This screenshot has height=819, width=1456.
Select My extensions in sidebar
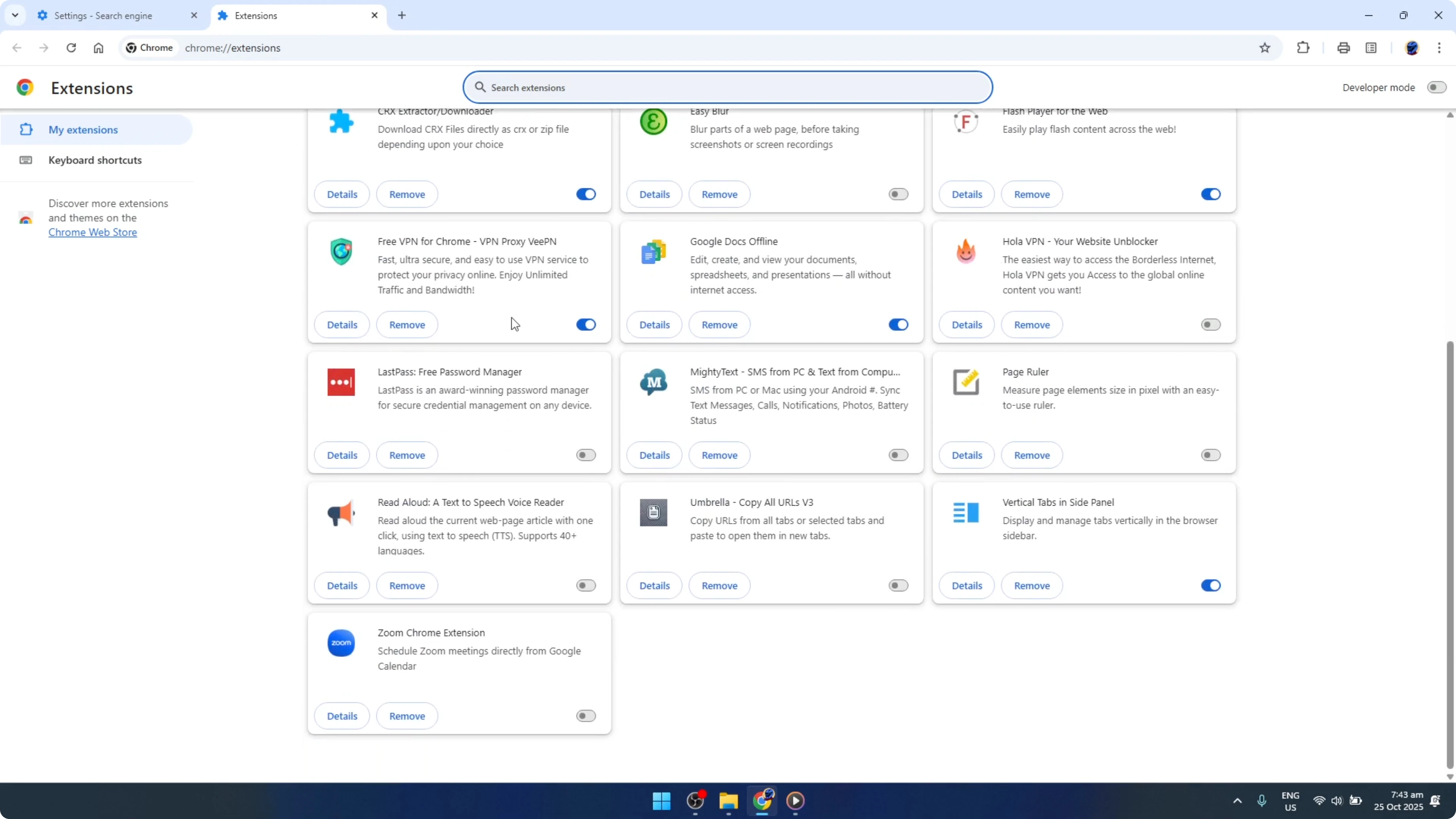click(96, 130)
